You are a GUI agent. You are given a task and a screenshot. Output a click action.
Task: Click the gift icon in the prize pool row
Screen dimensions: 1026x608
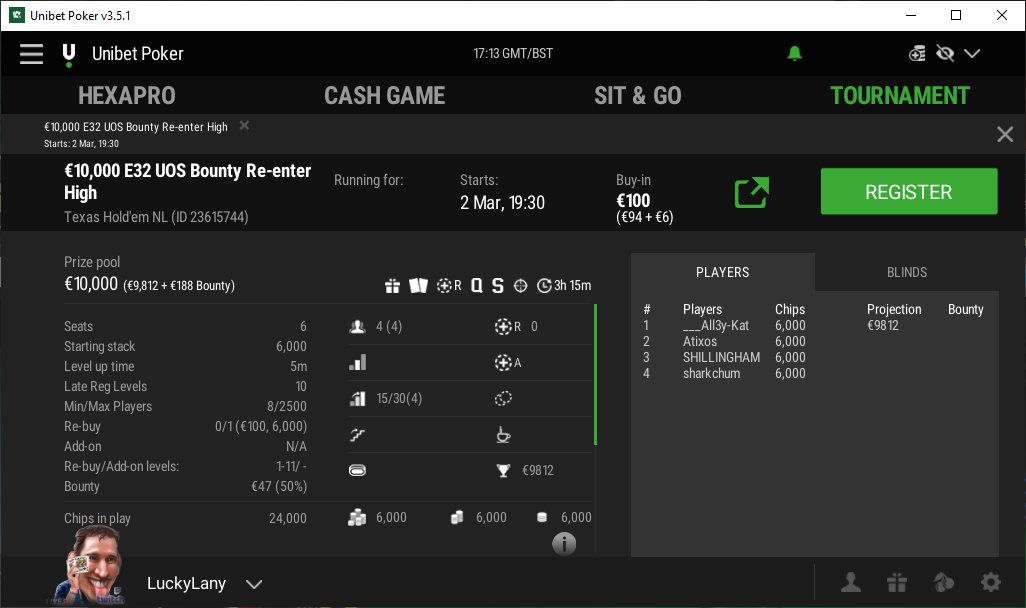[392, 285]
